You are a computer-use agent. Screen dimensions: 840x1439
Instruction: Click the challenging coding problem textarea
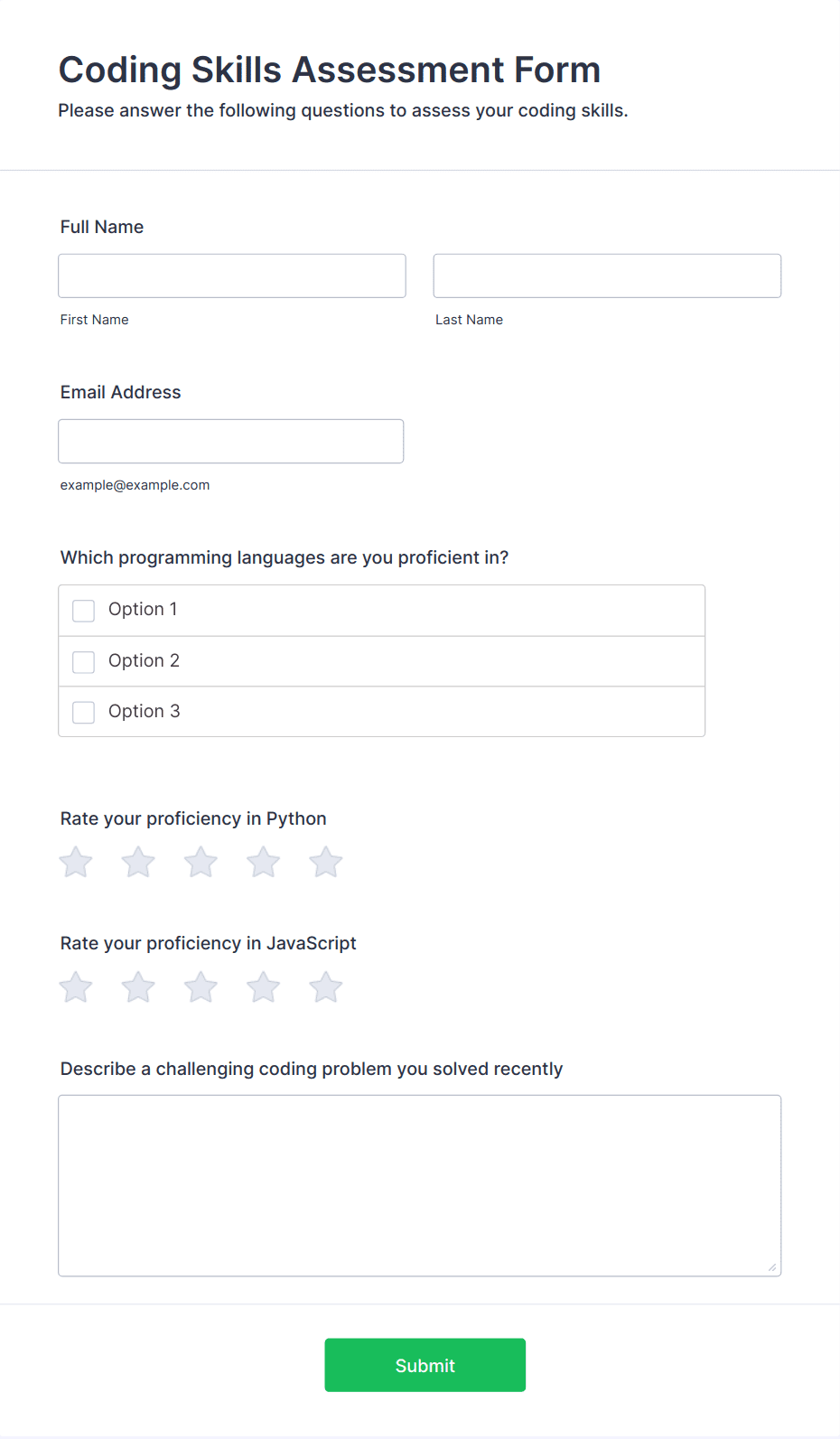420,1185
